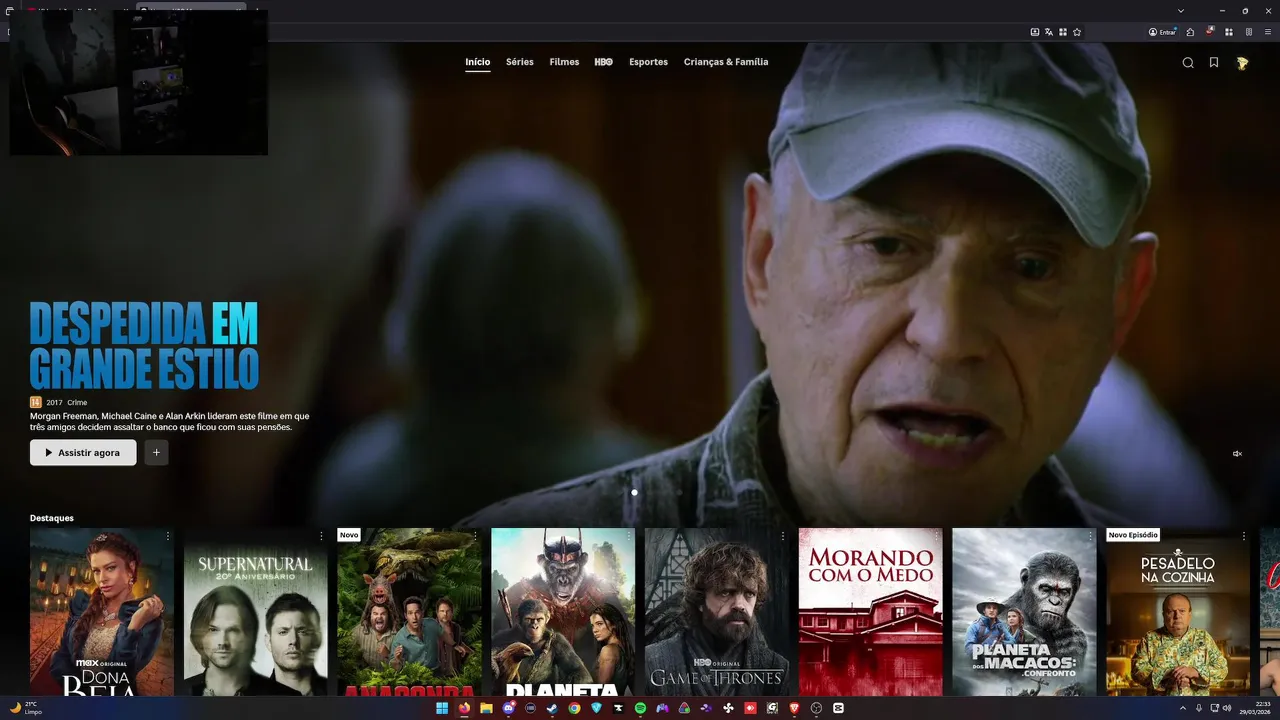Screen dimensions: 1280x720
Task: Open options menu on Supernatural card
Action: pyautogui.click(x=321, y=537)
